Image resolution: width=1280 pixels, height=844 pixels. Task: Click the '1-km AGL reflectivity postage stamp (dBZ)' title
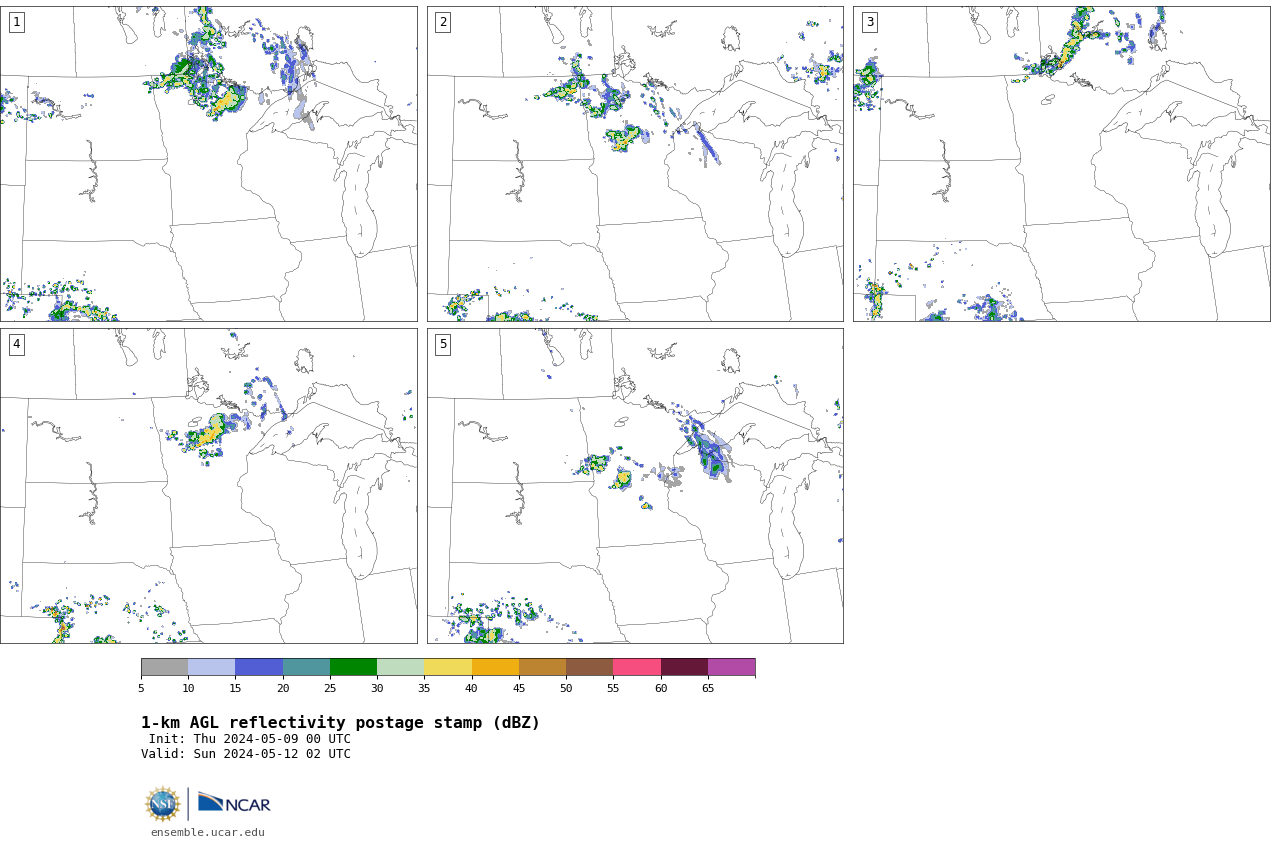click(x=340, y=723)
